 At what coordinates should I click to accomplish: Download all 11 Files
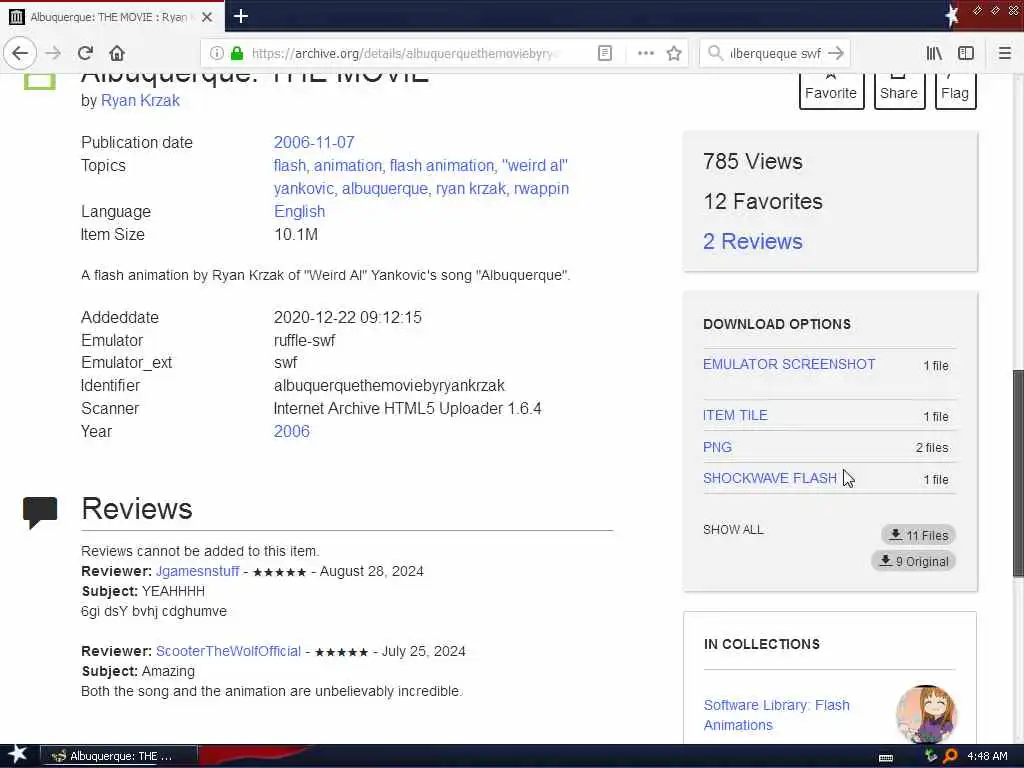click(x=918, y=536)
